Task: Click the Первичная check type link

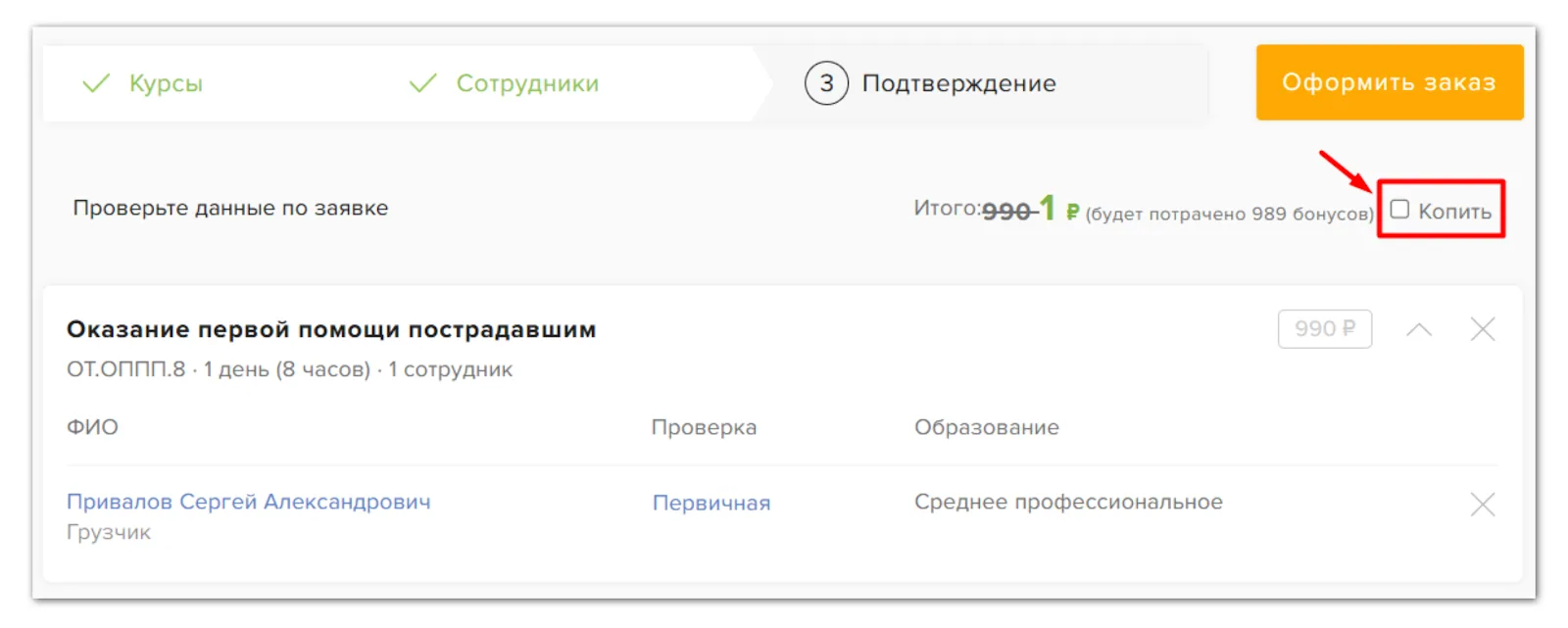Action: 711,503
